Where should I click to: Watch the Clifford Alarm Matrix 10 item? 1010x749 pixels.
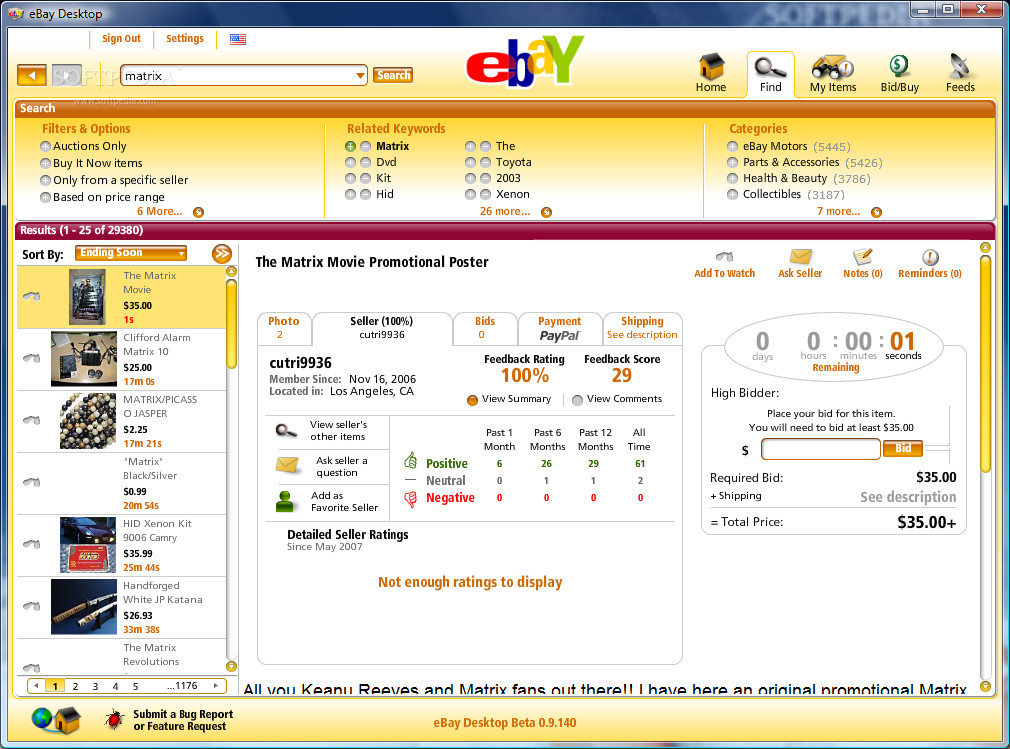tap(32, 358)
